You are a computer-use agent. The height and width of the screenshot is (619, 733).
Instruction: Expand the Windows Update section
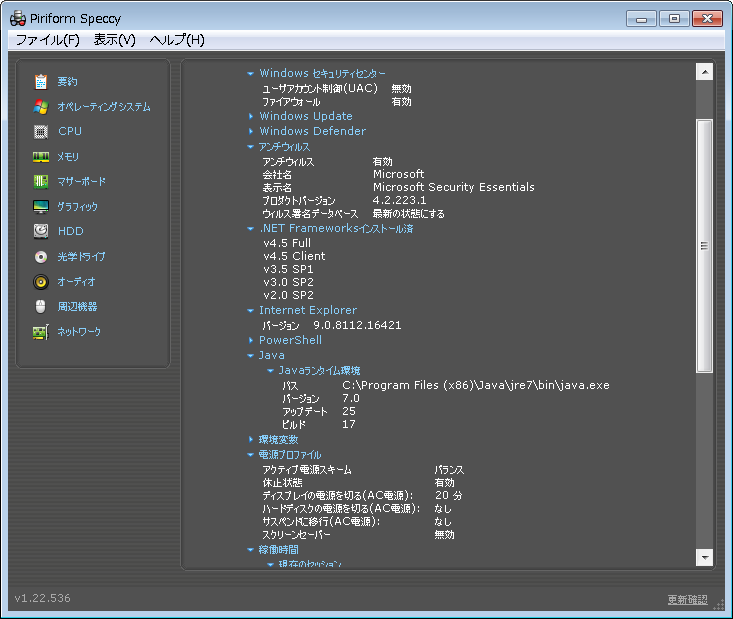tap(251, 116)
